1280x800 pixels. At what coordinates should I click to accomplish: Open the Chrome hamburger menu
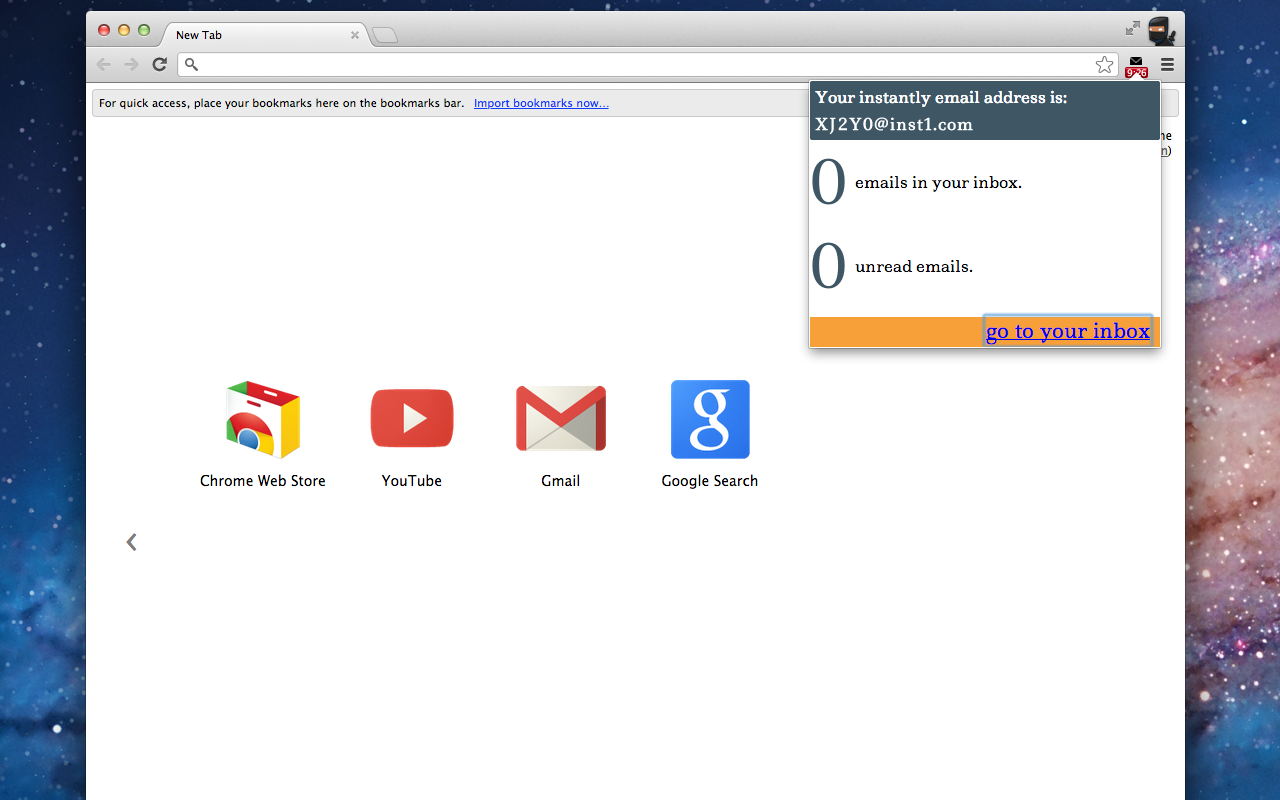click(x=1167, y=65)
